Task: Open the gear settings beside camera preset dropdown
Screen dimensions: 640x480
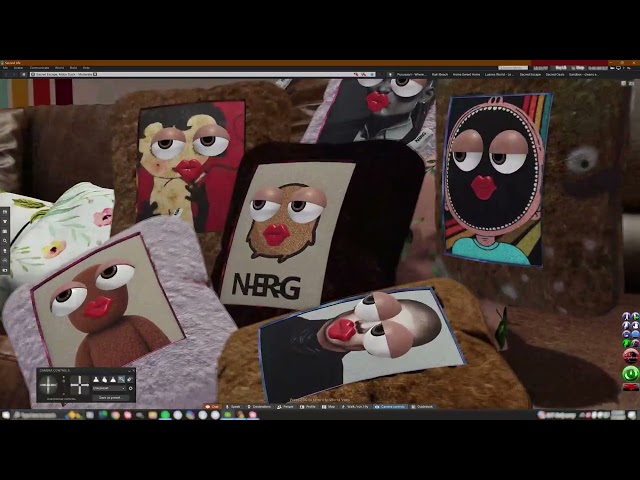Action: (131, 389)
